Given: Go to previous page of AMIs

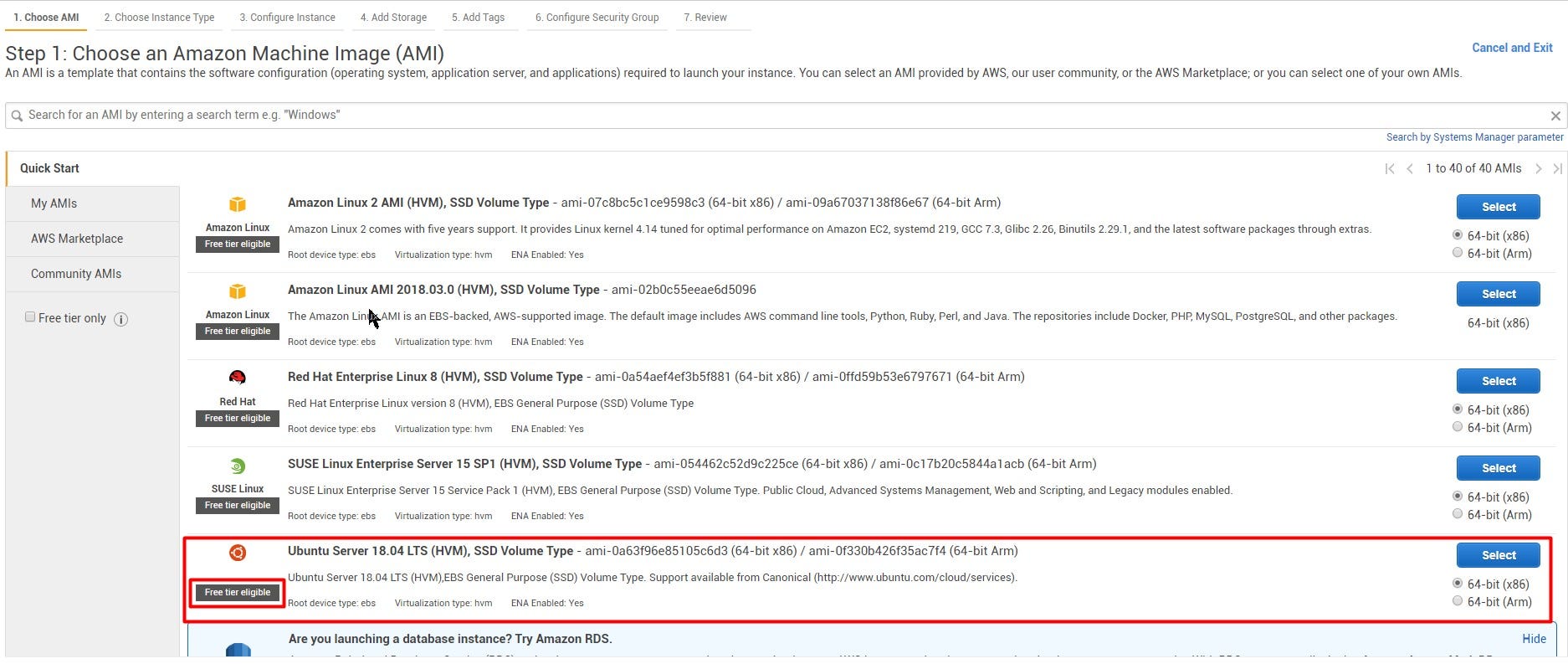Looking at the screenshot, I should click(x=1410, y=168).
